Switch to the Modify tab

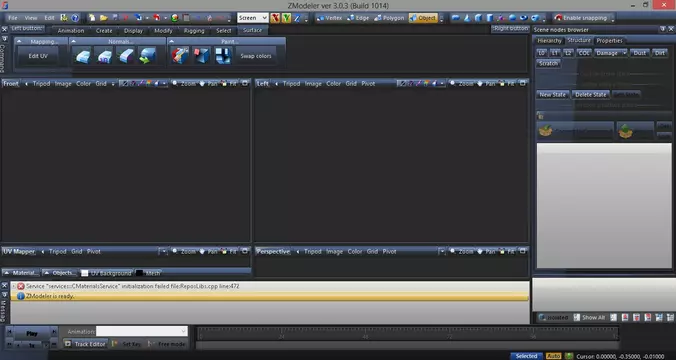[163, 31]
